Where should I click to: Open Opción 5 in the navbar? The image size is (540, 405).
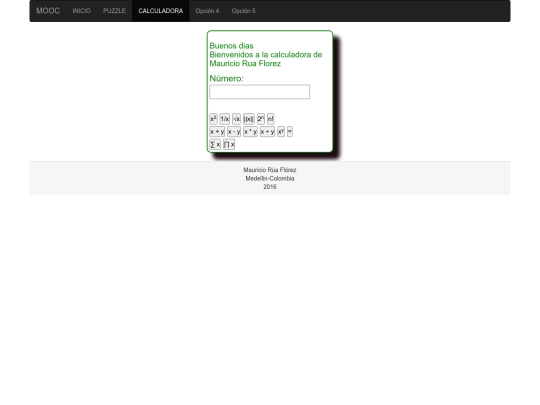243,11
